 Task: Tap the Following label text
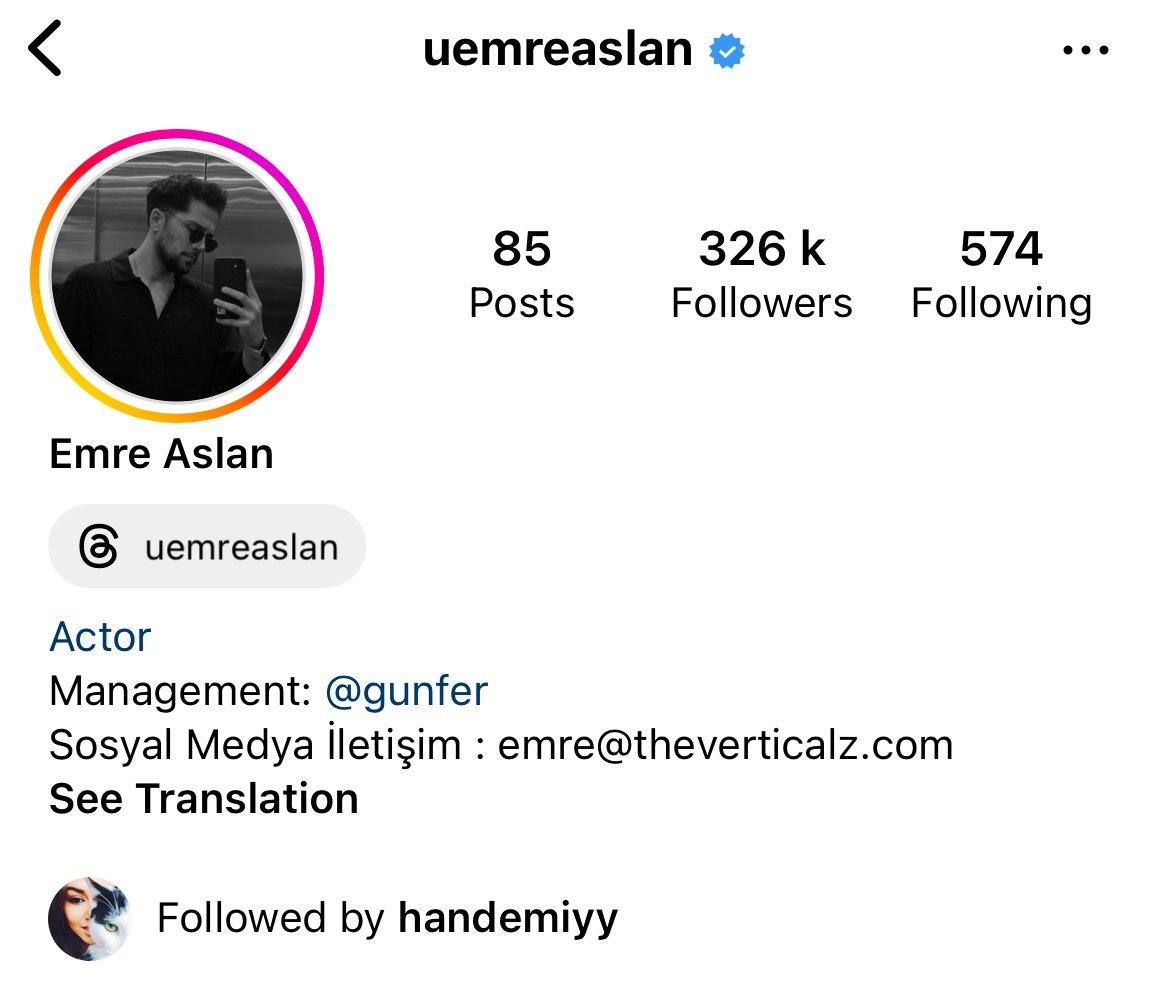(x=1001, y=305)
